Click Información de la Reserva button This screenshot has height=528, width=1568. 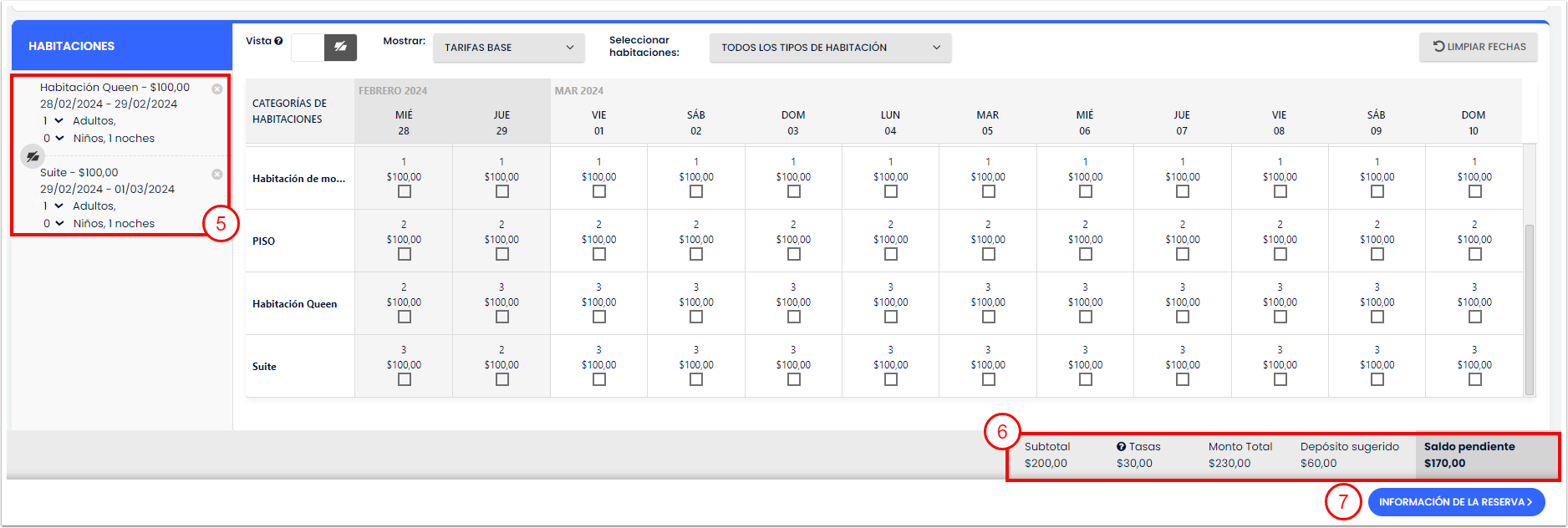click(x=1455, y=502)
